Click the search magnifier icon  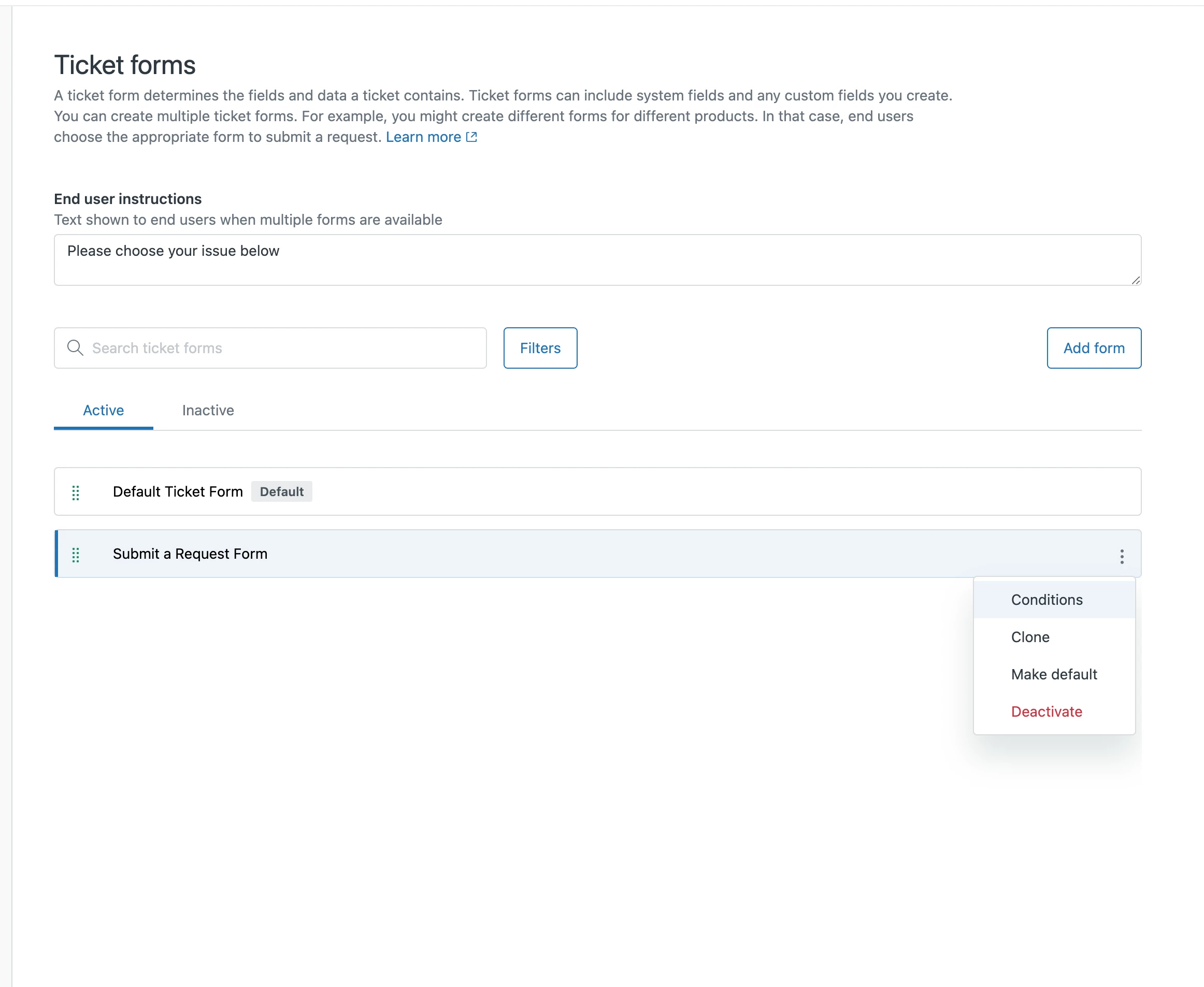[75, 347]
